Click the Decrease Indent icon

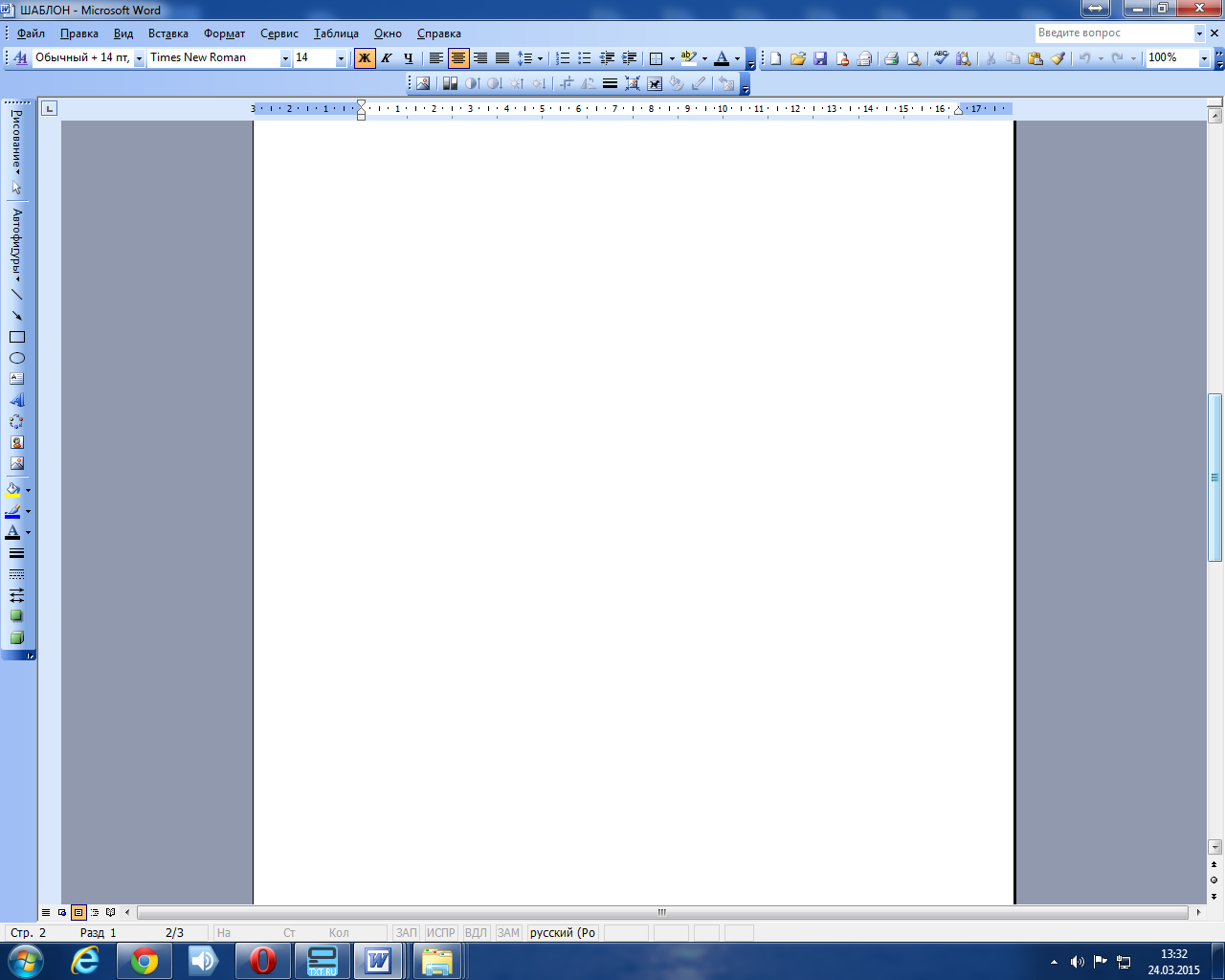[607, 58]
